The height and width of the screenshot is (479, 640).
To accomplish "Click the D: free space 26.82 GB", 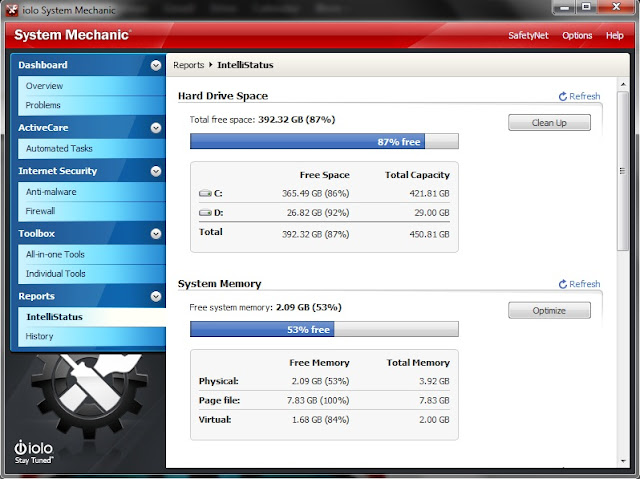I will coord(318,213).
